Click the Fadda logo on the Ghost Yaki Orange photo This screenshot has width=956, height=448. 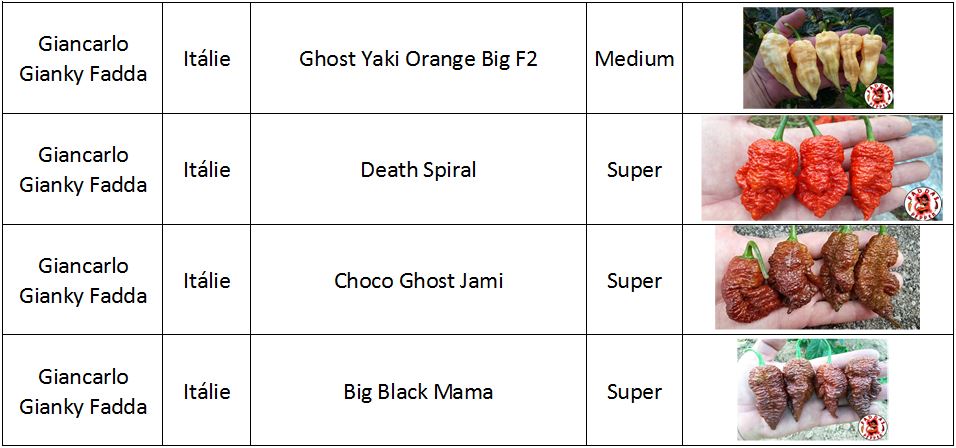(x=878, y=95)
